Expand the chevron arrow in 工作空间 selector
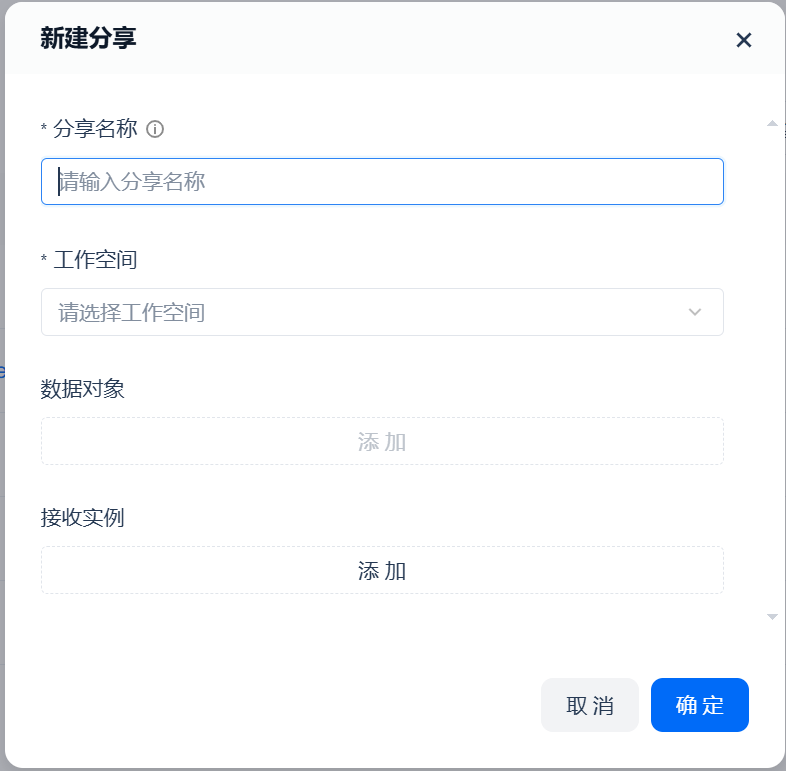The image size is (786, 771). tap(696, 312)
